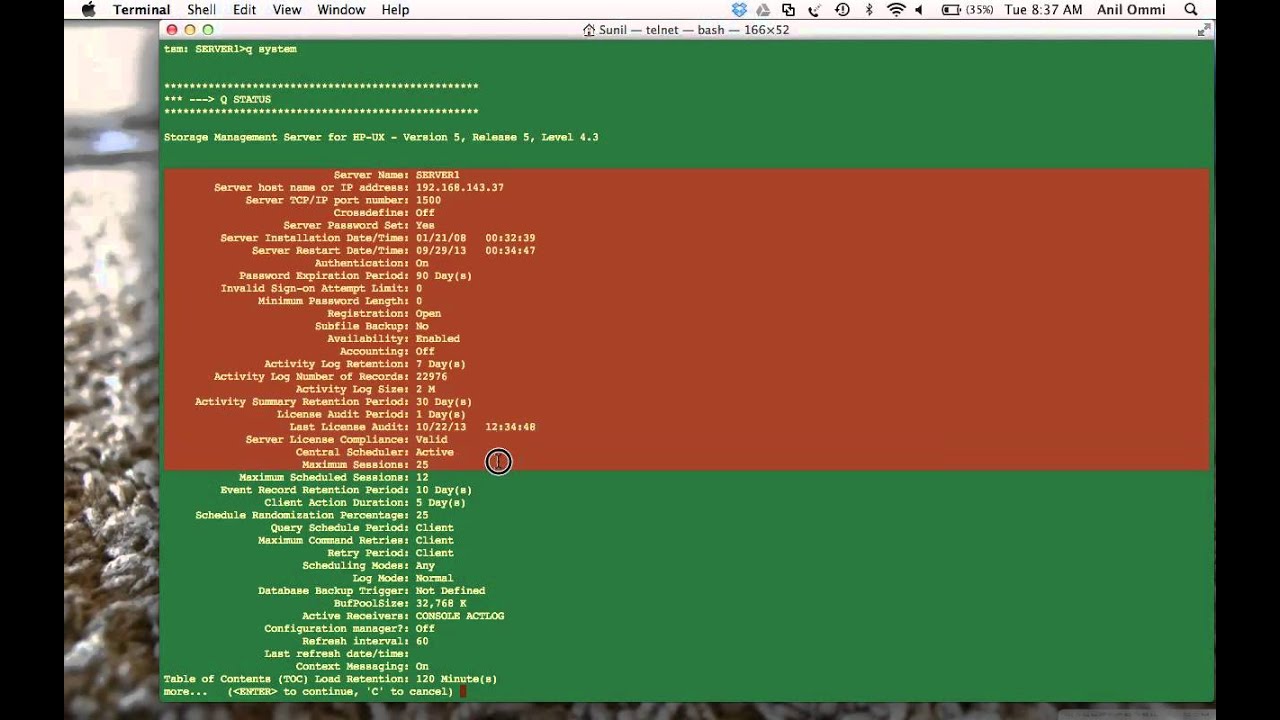Viewport: 1280px width, 720px height.
Task: Click the clock showing Tue 8:37 AM
Action: pos(1043,10)
